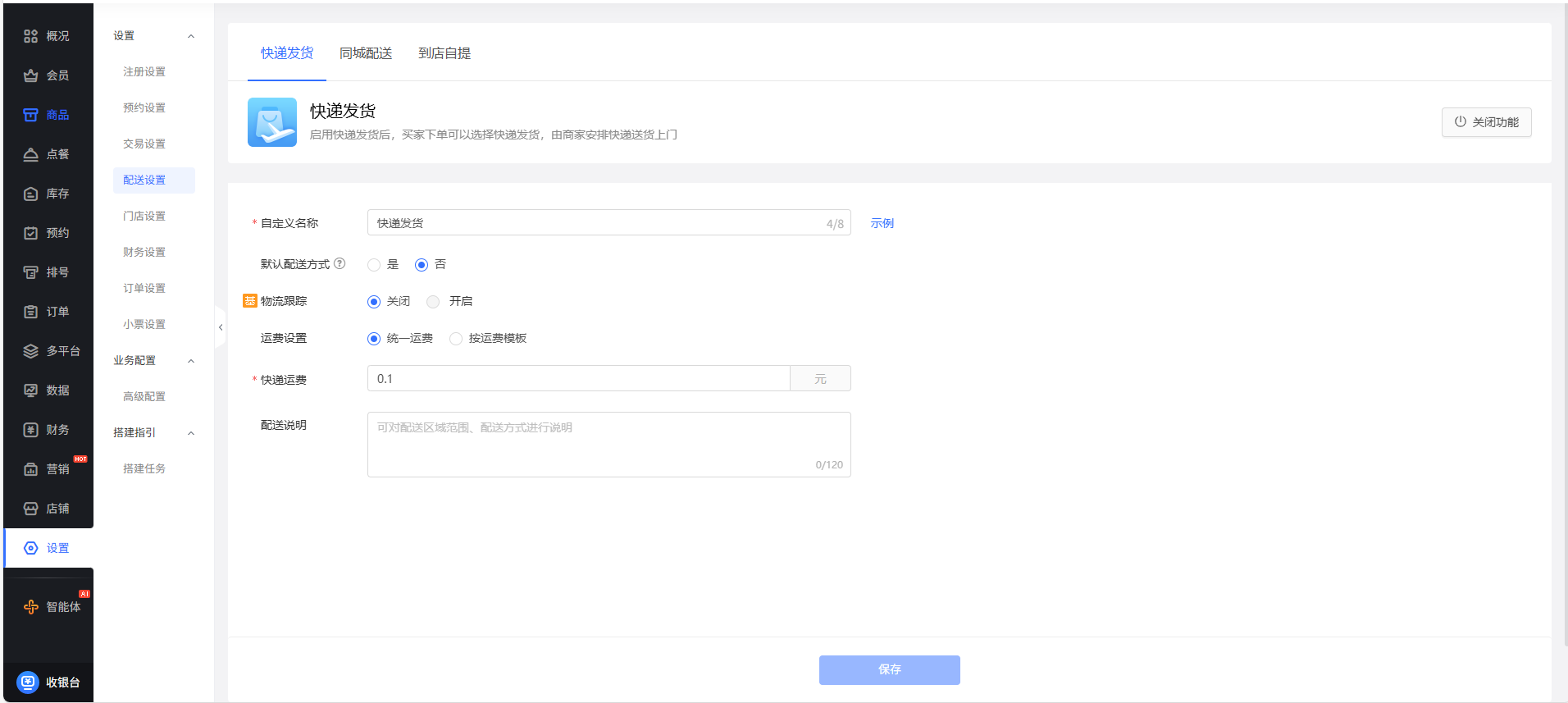Screen dimensions: 1568x703
Task: Open 配送设置 in the settings menu
Action: [x=154, y=180]
